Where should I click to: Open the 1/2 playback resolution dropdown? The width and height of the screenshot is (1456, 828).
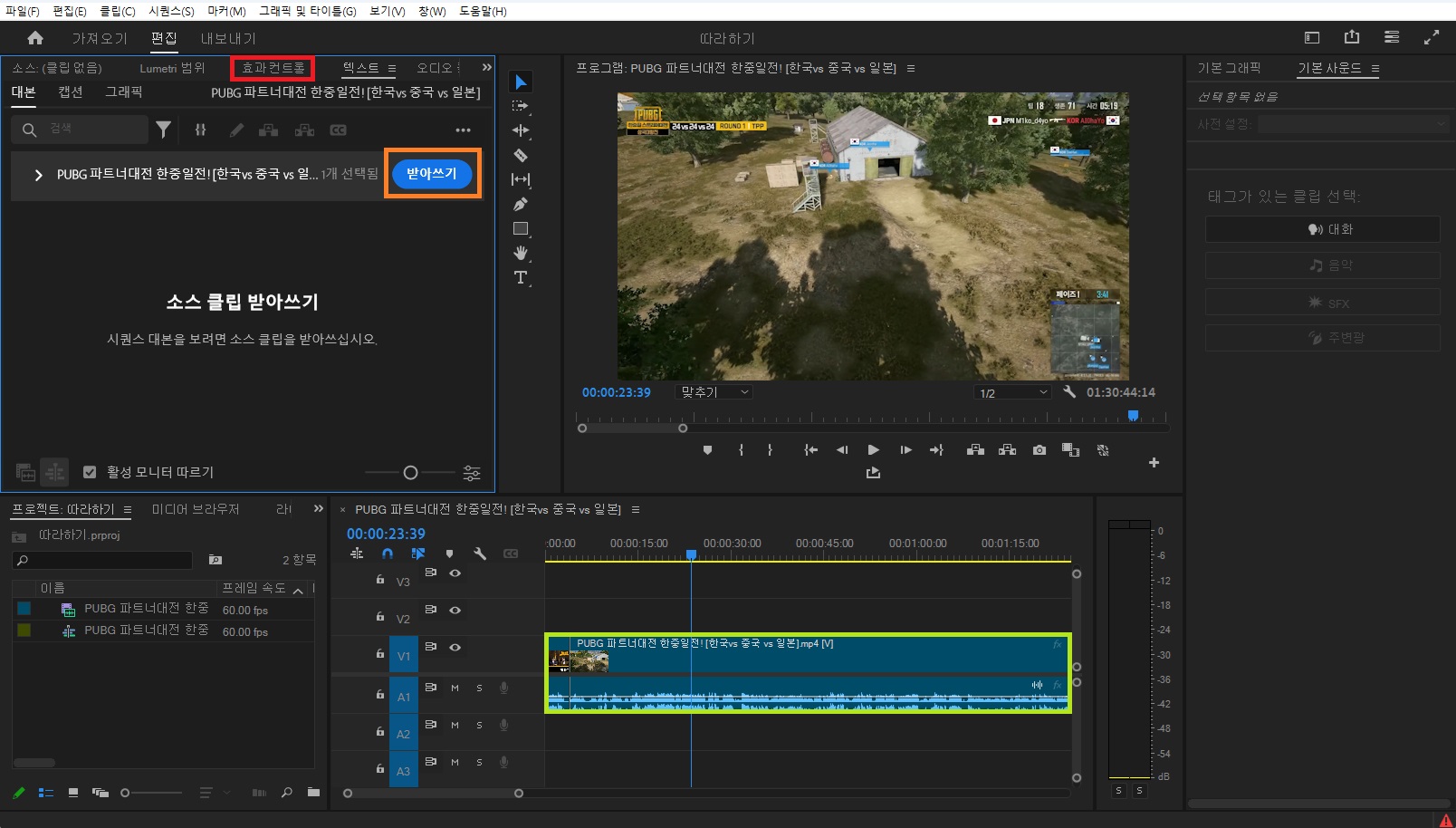[1012, 392]
